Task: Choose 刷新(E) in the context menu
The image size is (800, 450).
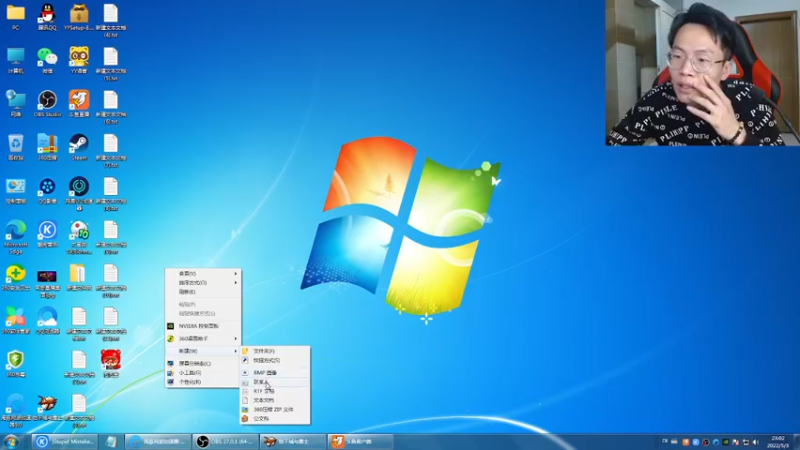Action: (x=203, y=292)
